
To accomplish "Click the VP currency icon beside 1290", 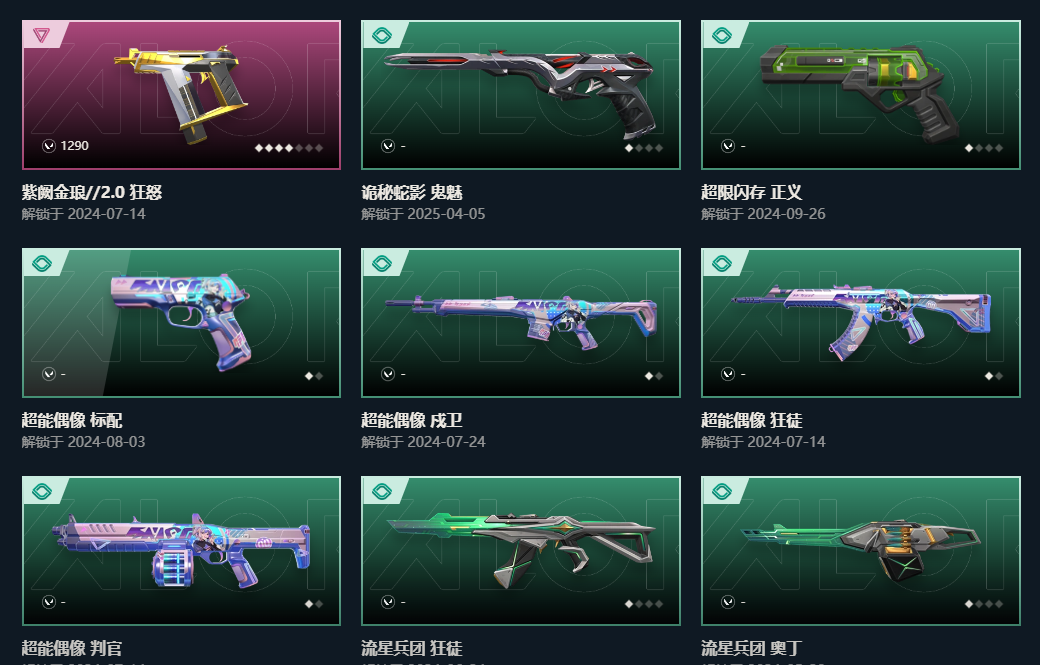I will [48, 146].
